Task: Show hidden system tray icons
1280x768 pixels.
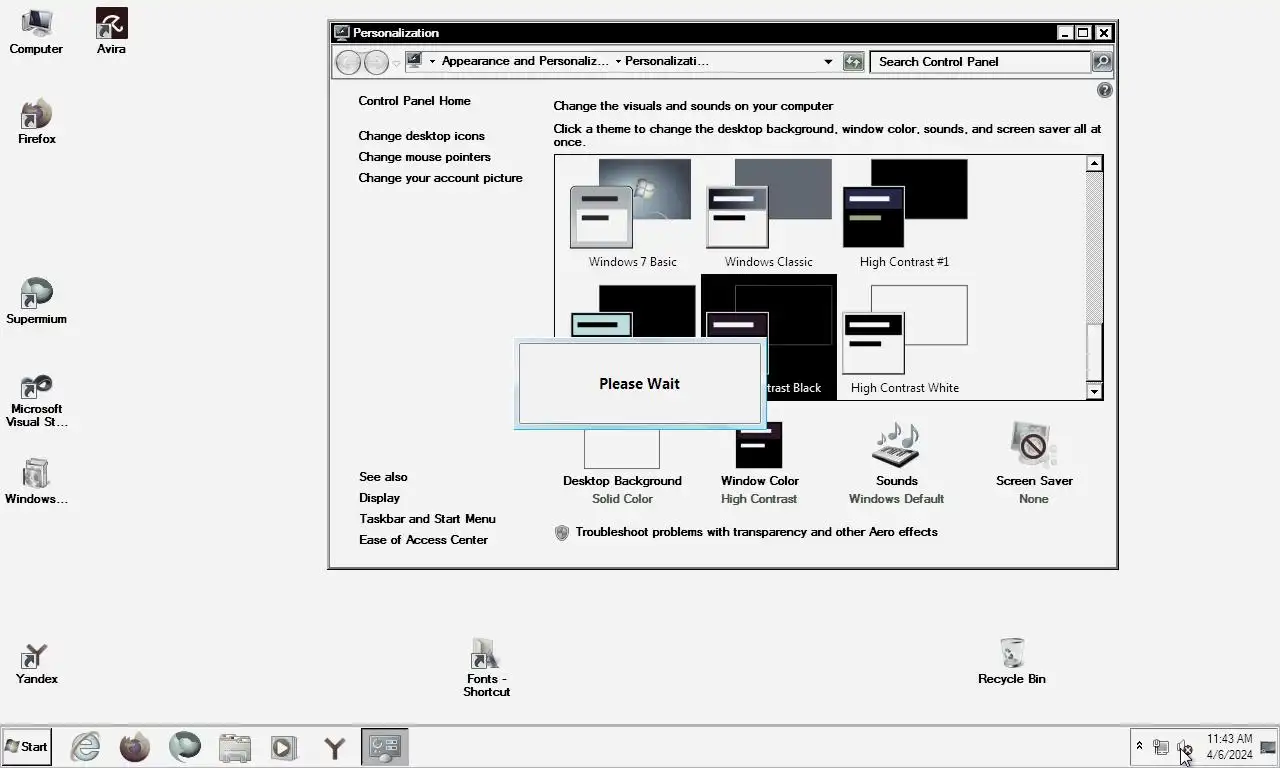Action: click(x=1139, y=746)
